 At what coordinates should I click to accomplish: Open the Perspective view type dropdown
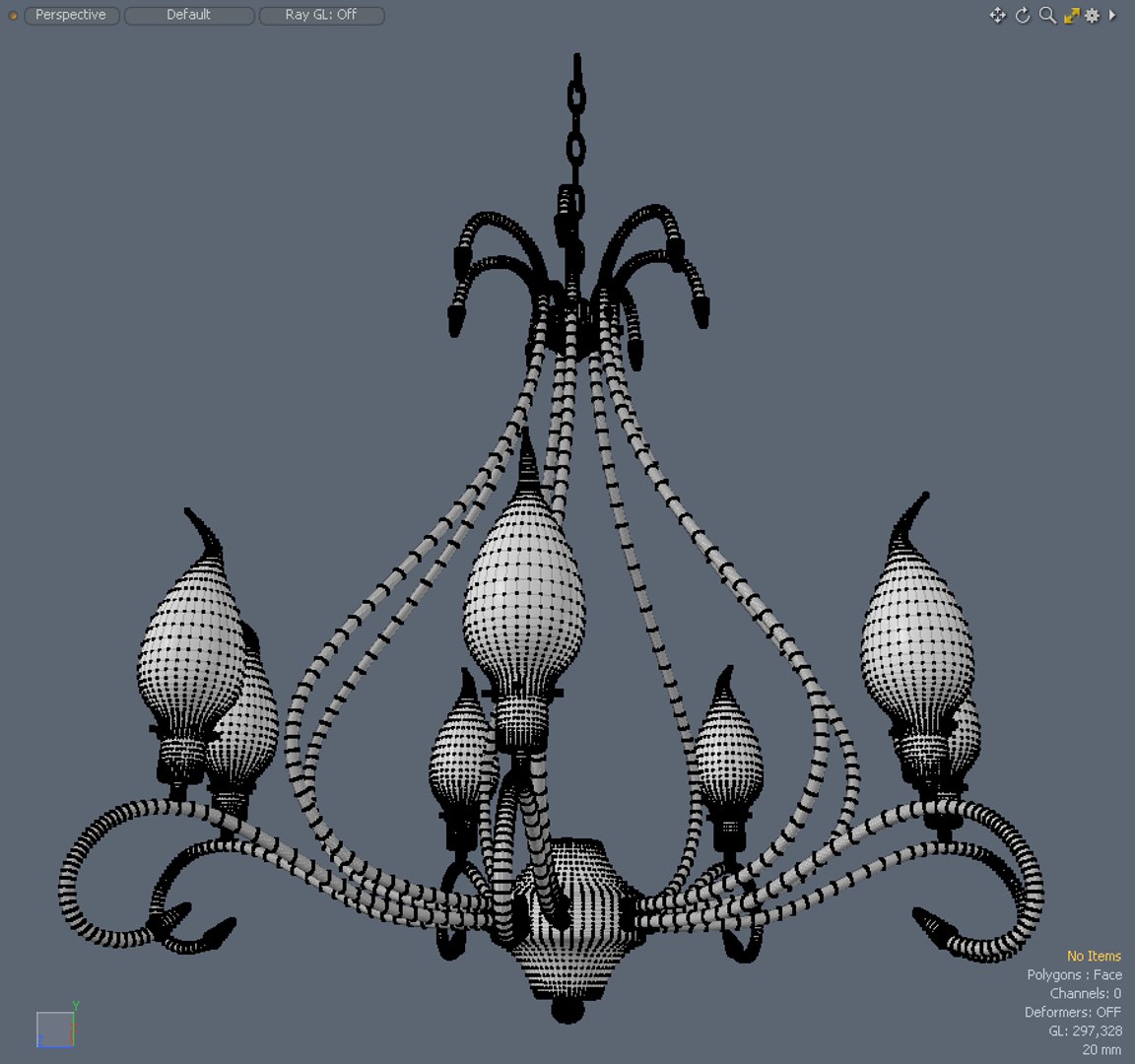tap(71, 15)
